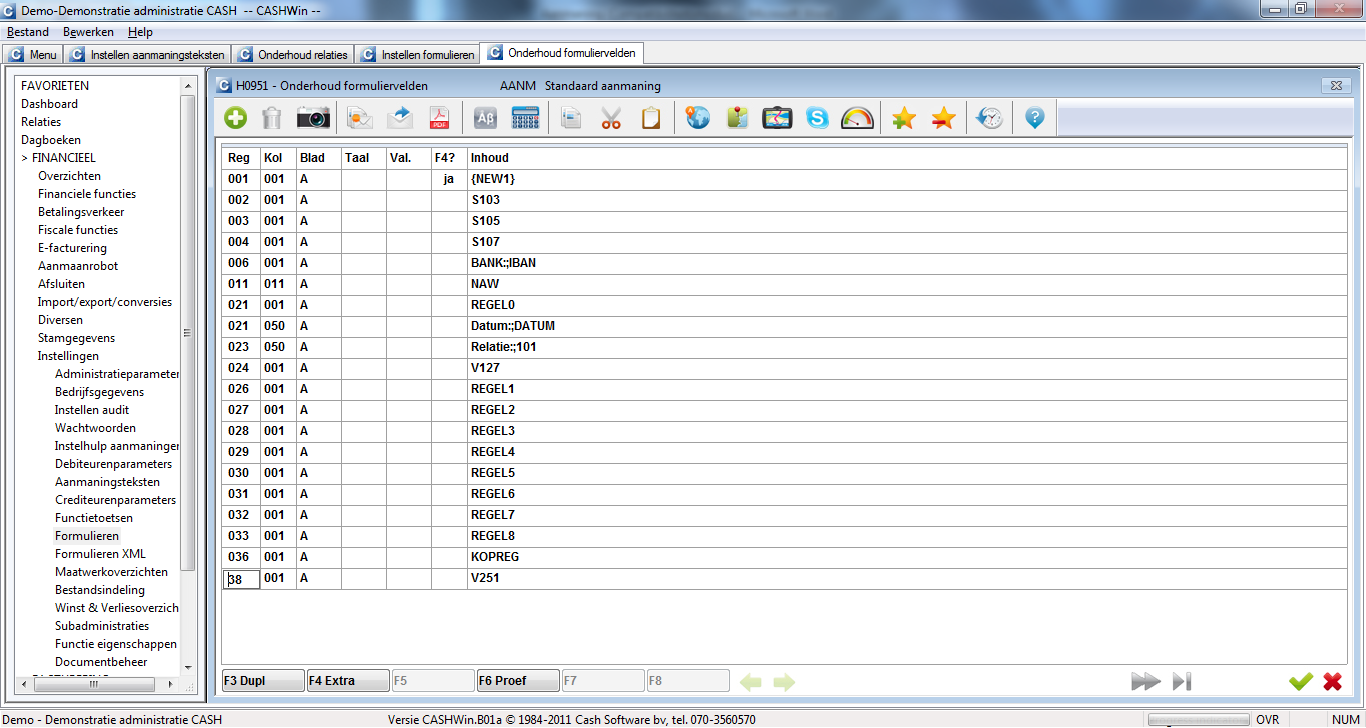
Task: Click the globe web icon
Action: click(x=697, y=118)
